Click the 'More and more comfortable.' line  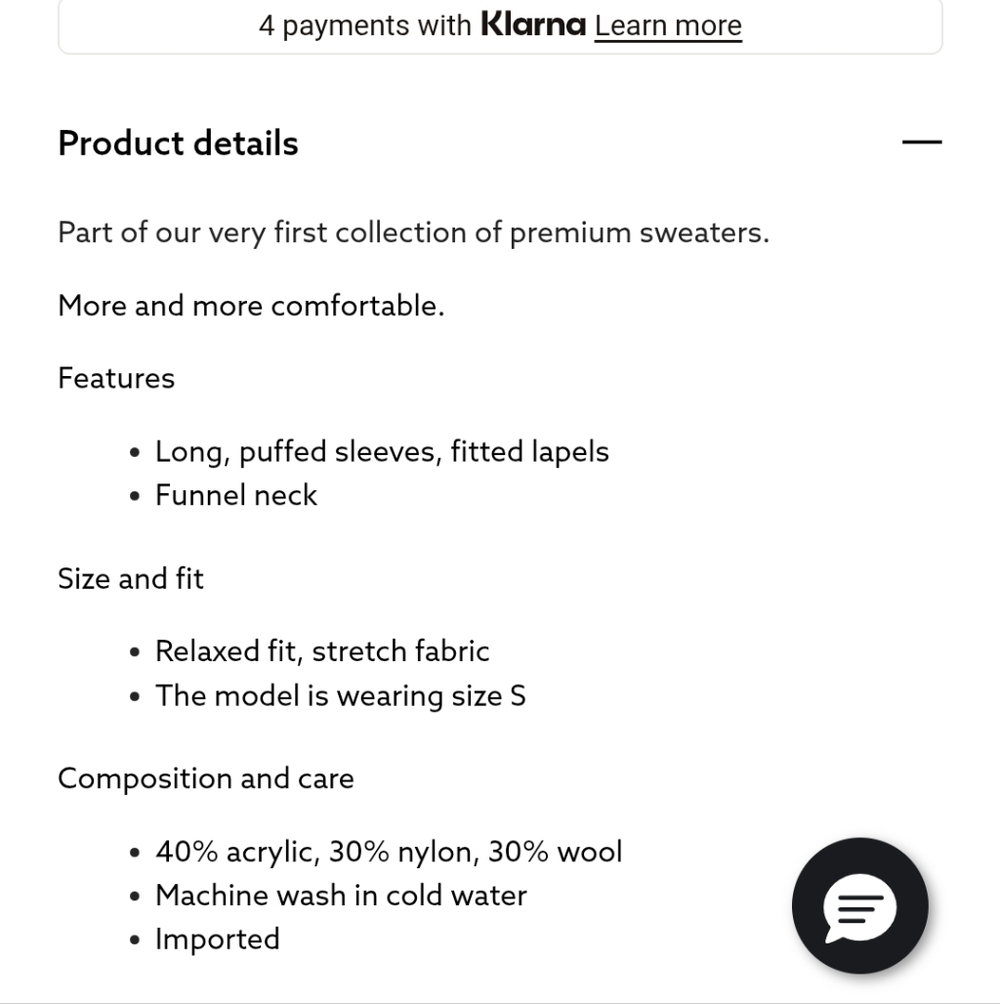coord(251,305)
